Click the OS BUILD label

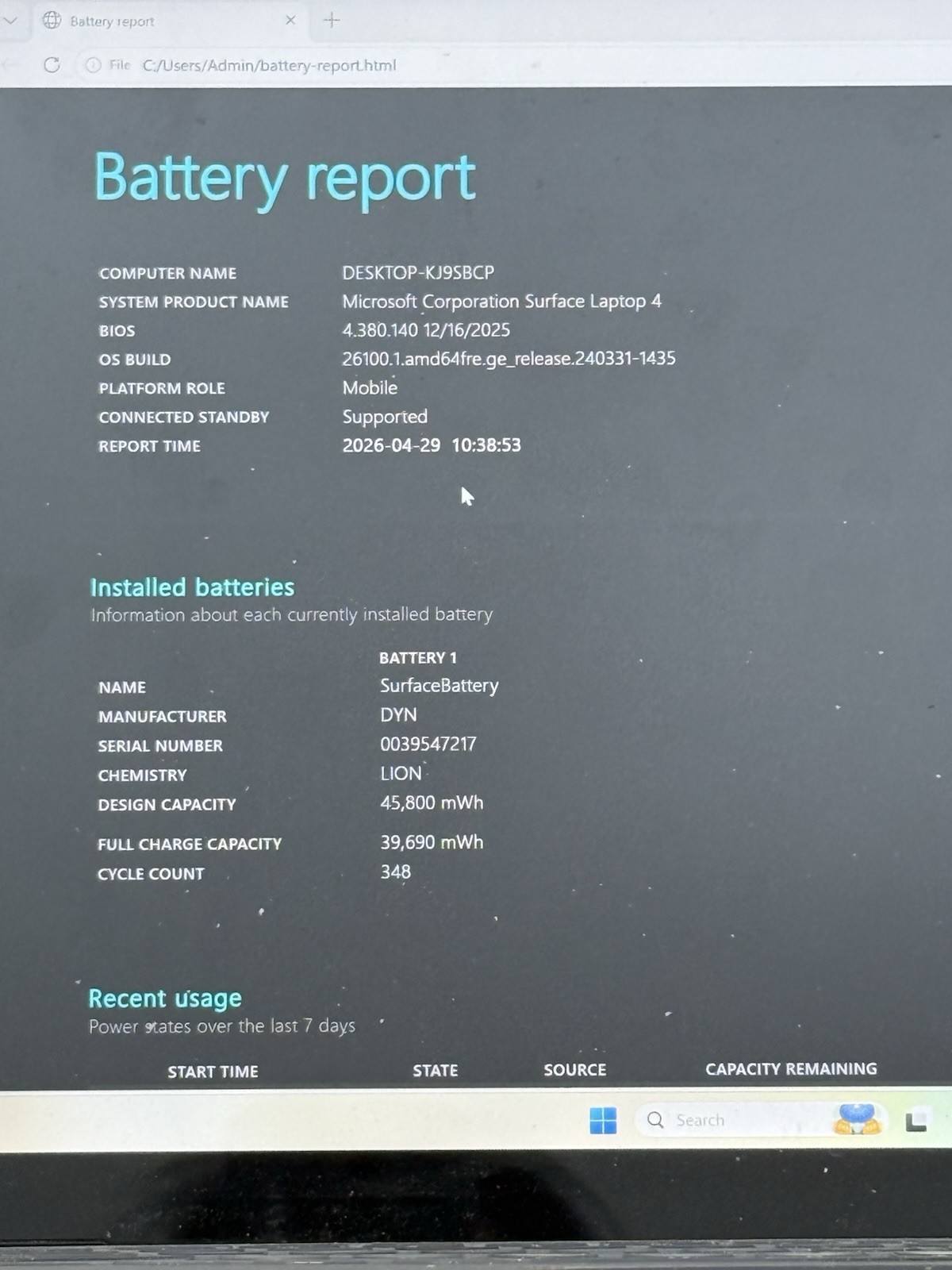[135, 360]
